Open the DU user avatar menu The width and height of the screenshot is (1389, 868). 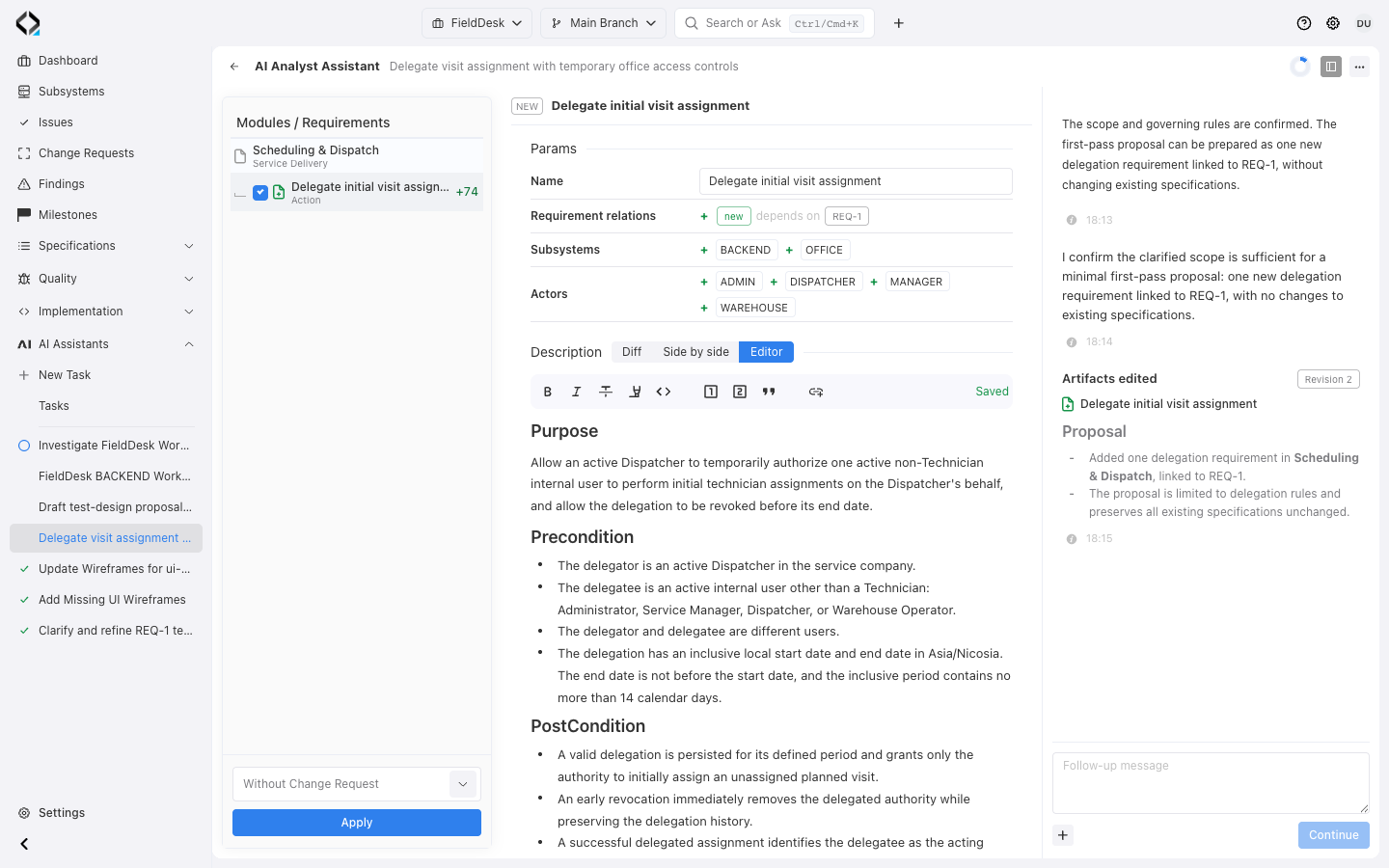(1364, 23)
